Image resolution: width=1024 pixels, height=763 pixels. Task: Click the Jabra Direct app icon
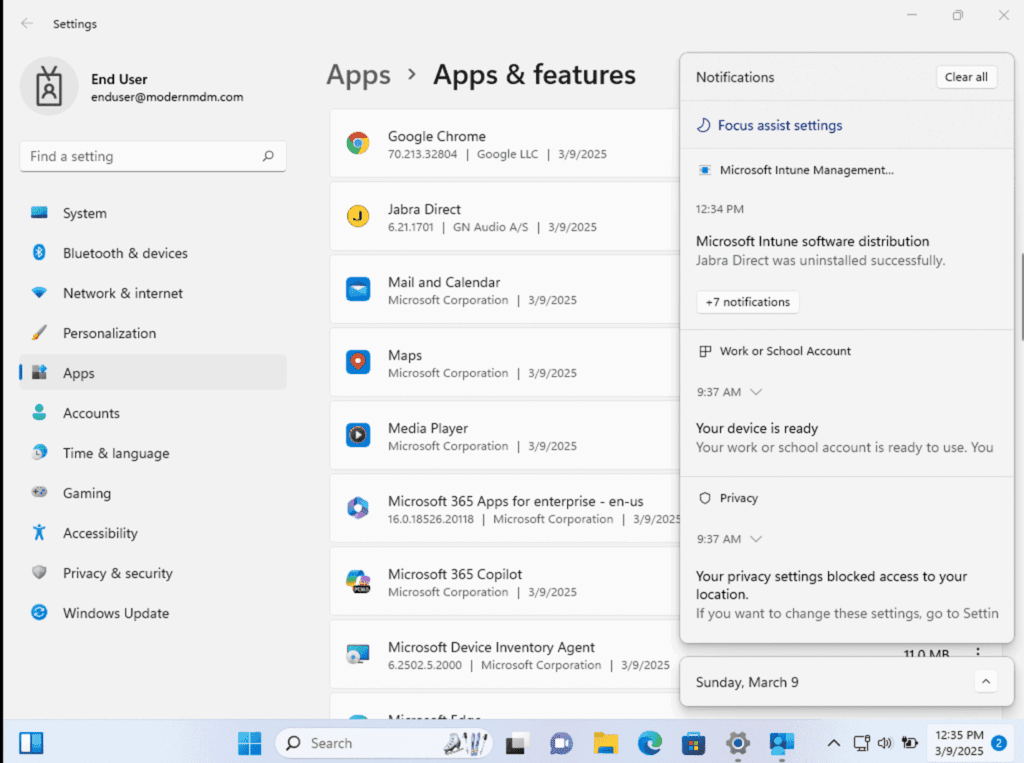[358, 217]
